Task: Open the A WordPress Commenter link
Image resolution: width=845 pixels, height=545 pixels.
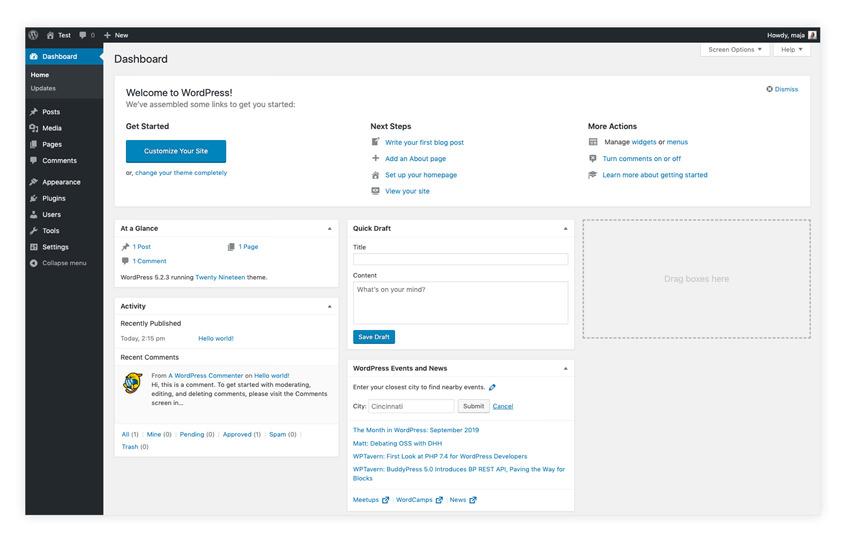Action: pyautogui.click(x=206, y=375)
